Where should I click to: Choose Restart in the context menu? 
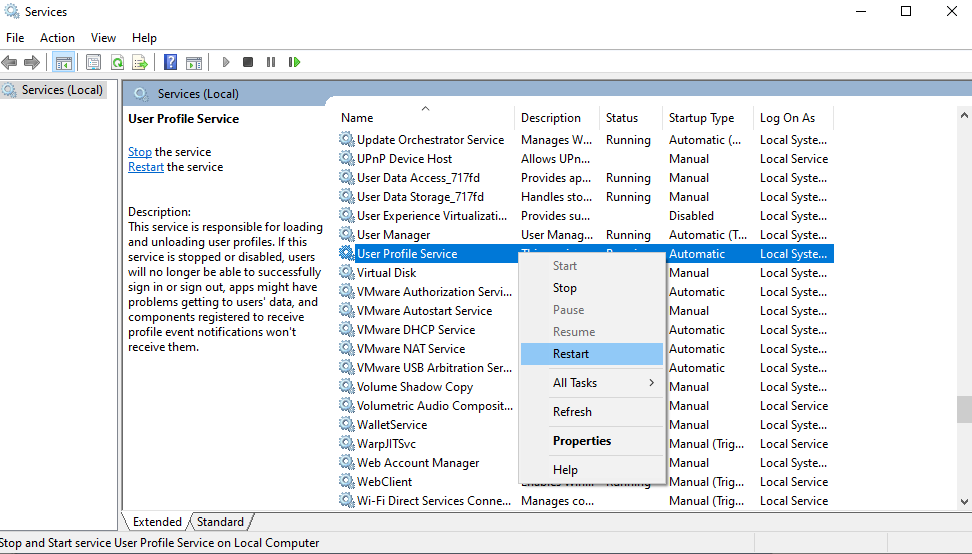571,354
